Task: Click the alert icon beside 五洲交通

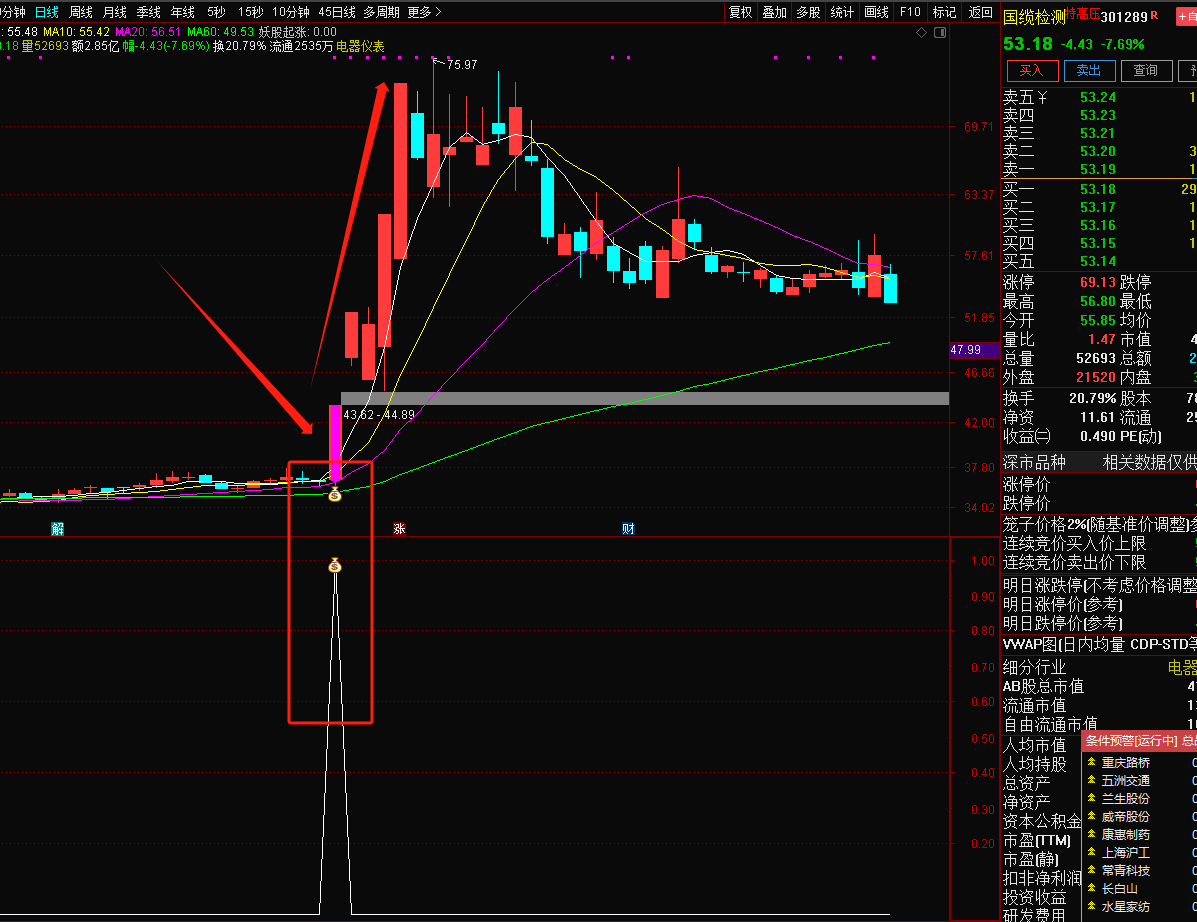Action: (x=1092, y=780)
